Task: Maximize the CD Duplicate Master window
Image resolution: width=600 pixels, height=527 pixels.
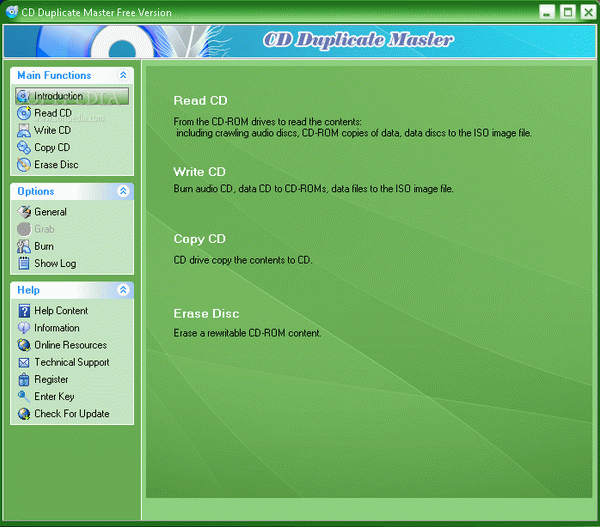Action: (567, 12)
